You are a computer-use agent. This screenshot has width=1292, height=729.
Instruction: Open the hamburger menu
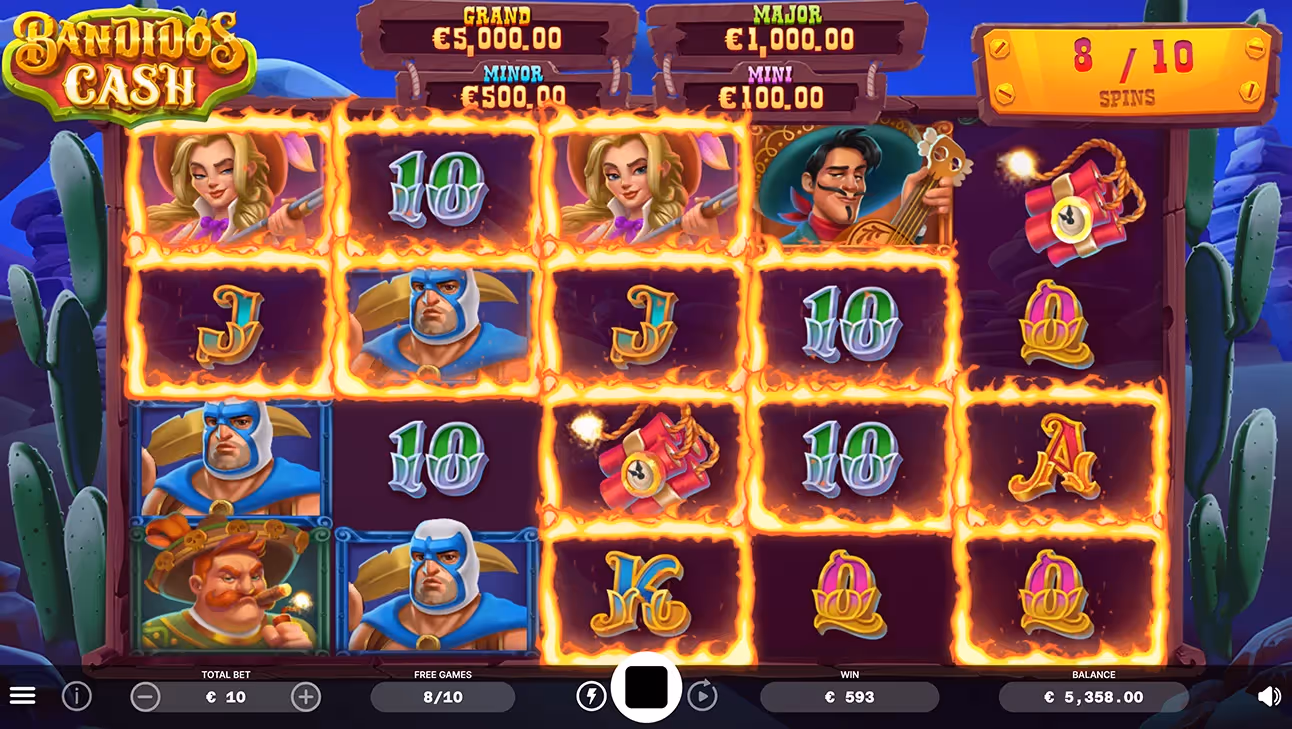(x=22, y=696)
